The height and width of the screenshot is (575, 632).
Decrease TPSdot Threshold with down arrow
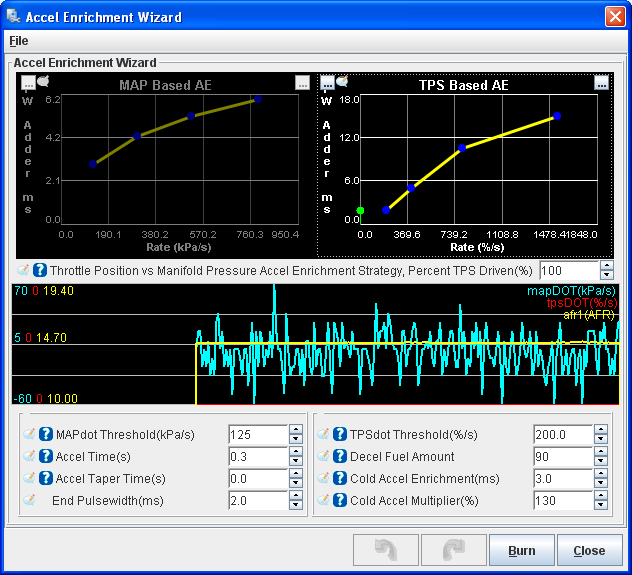[x=600, y=439]
